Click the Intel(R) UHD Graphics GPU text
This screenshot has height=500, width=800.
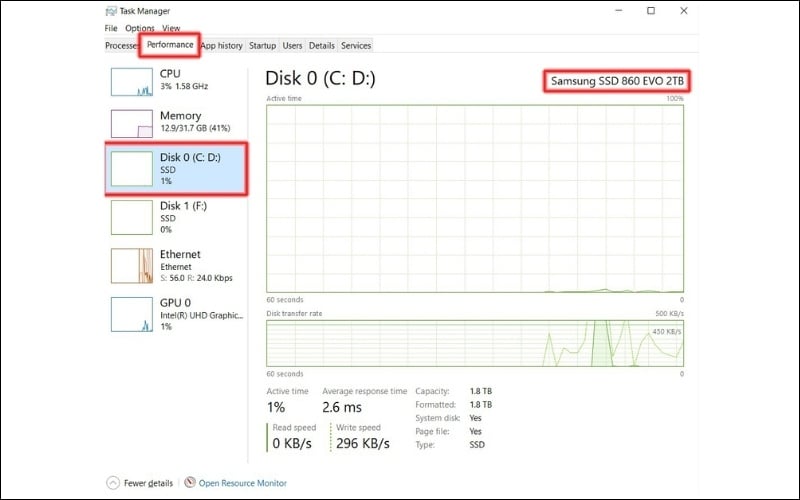point(202,315)
